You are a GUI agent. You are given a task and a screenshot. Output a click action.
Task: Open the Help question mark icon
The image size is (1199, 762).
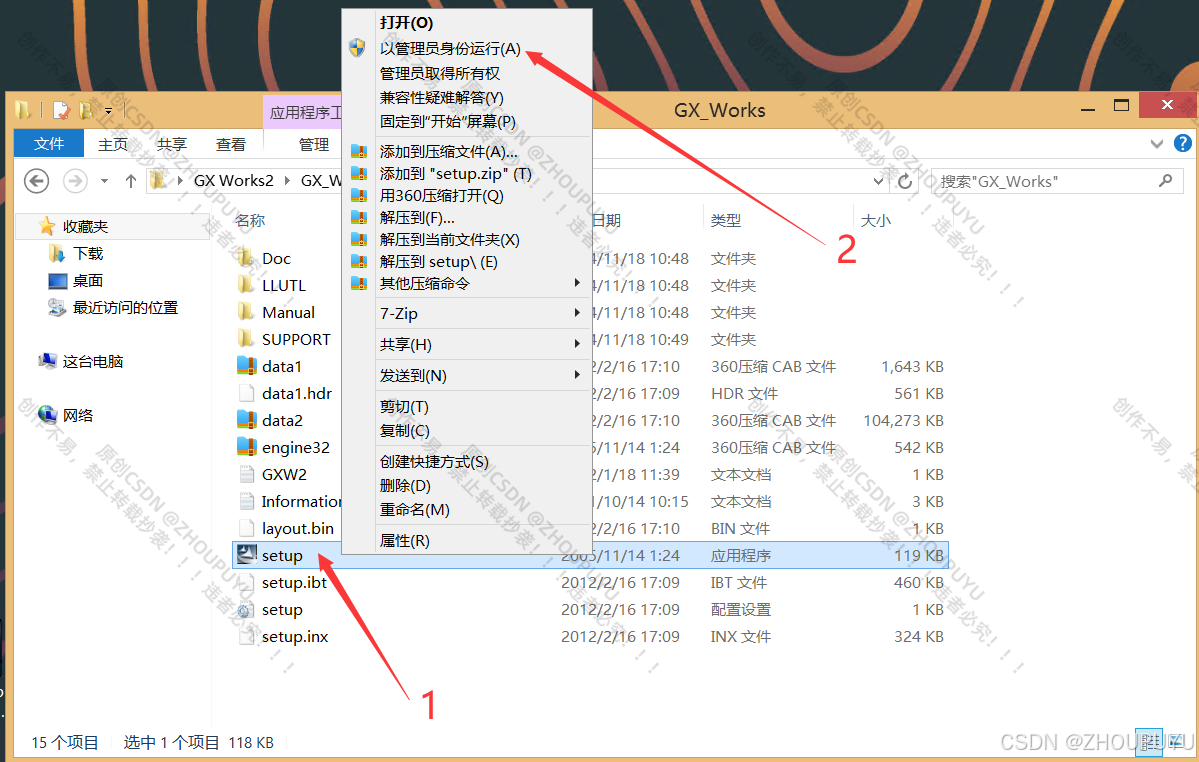pyautogui.click(x=1182, y=143)
